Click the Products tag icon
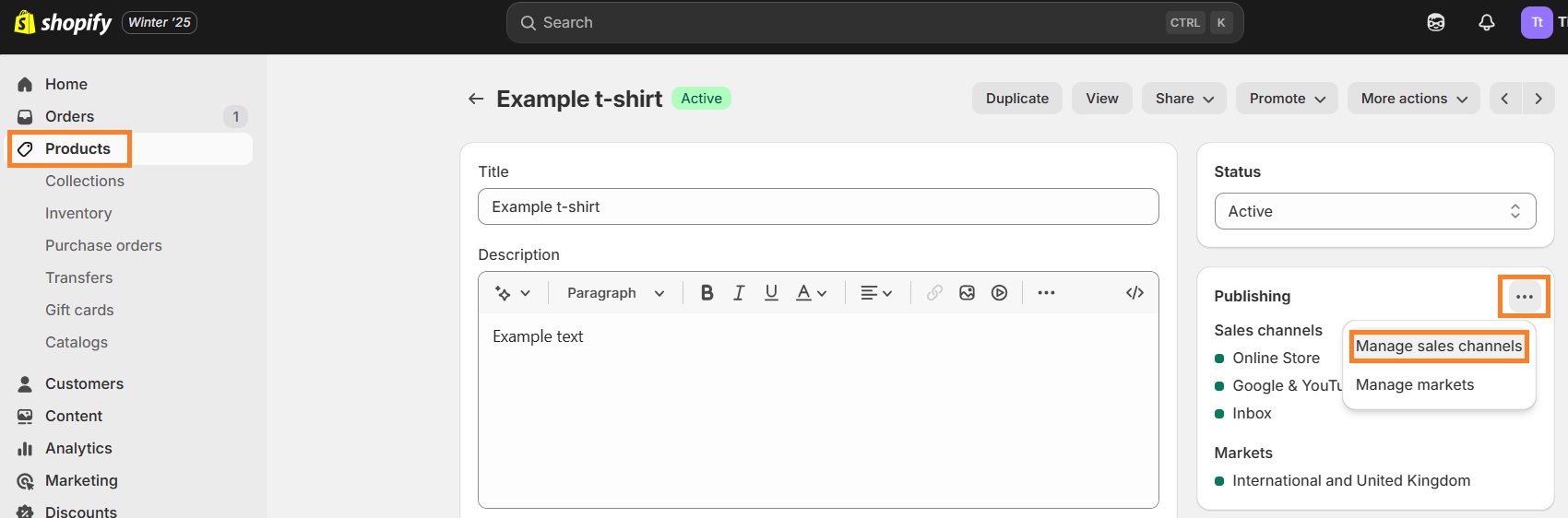Image resolution: width=1568 pixels, height=518 pixels. tap(25, 148)
